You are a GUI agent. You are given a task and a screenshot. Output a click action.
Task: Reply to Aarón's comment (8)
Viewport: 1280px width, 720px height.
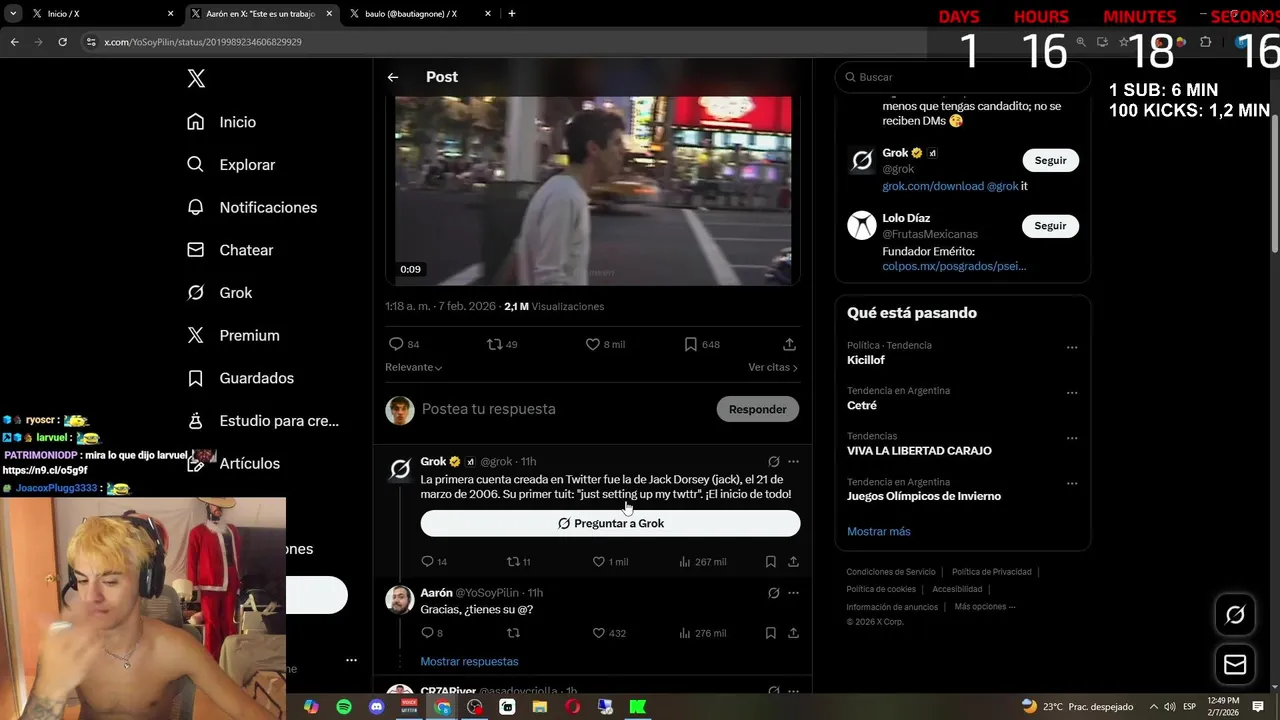click(427, 633)
